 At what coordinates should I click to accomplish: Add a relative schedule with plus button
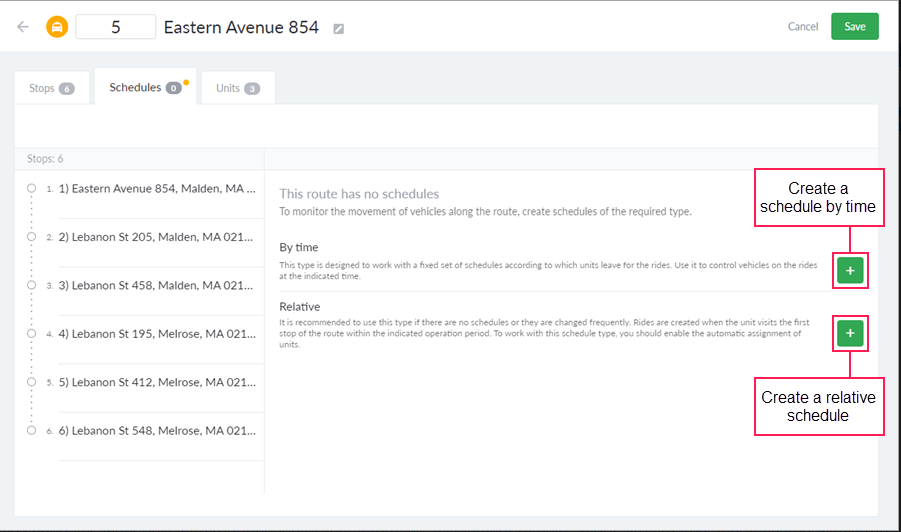(x=849, y=333)
